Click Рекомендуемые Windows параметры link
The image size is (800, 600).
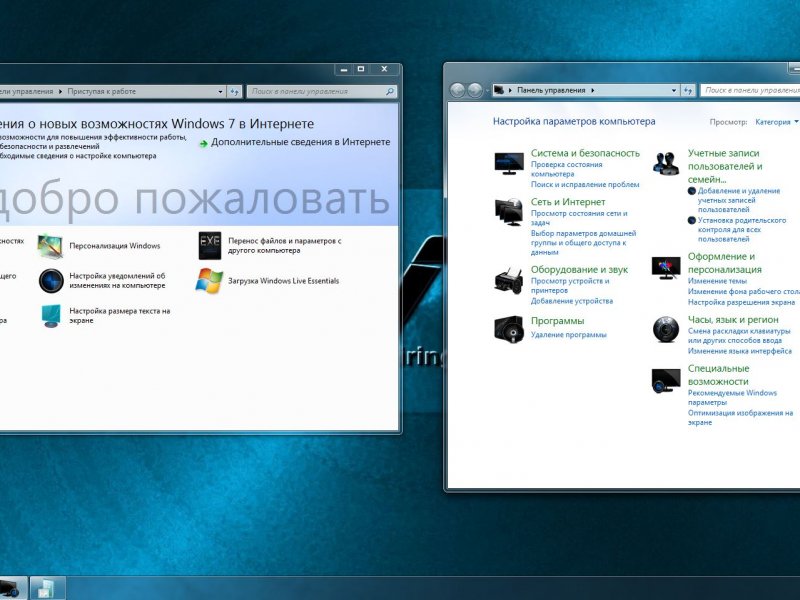click(732, 398)
